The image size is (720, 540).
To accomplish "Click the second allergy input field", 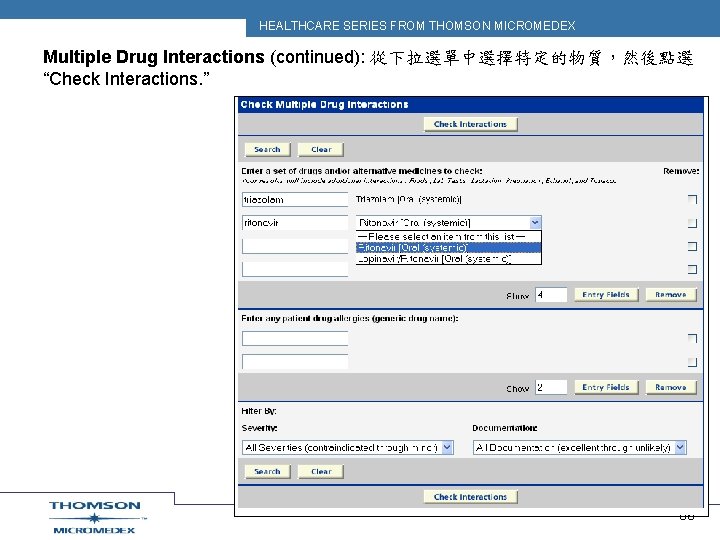I will pos(295,362).
